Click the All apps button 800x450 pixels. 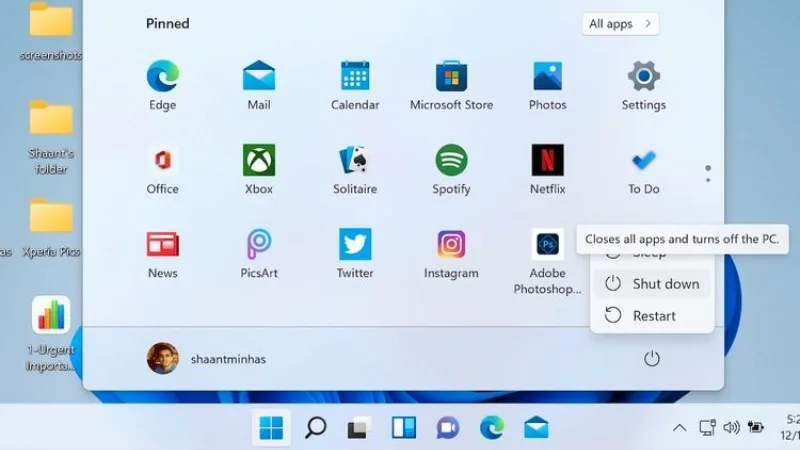[x=620, y=24]
